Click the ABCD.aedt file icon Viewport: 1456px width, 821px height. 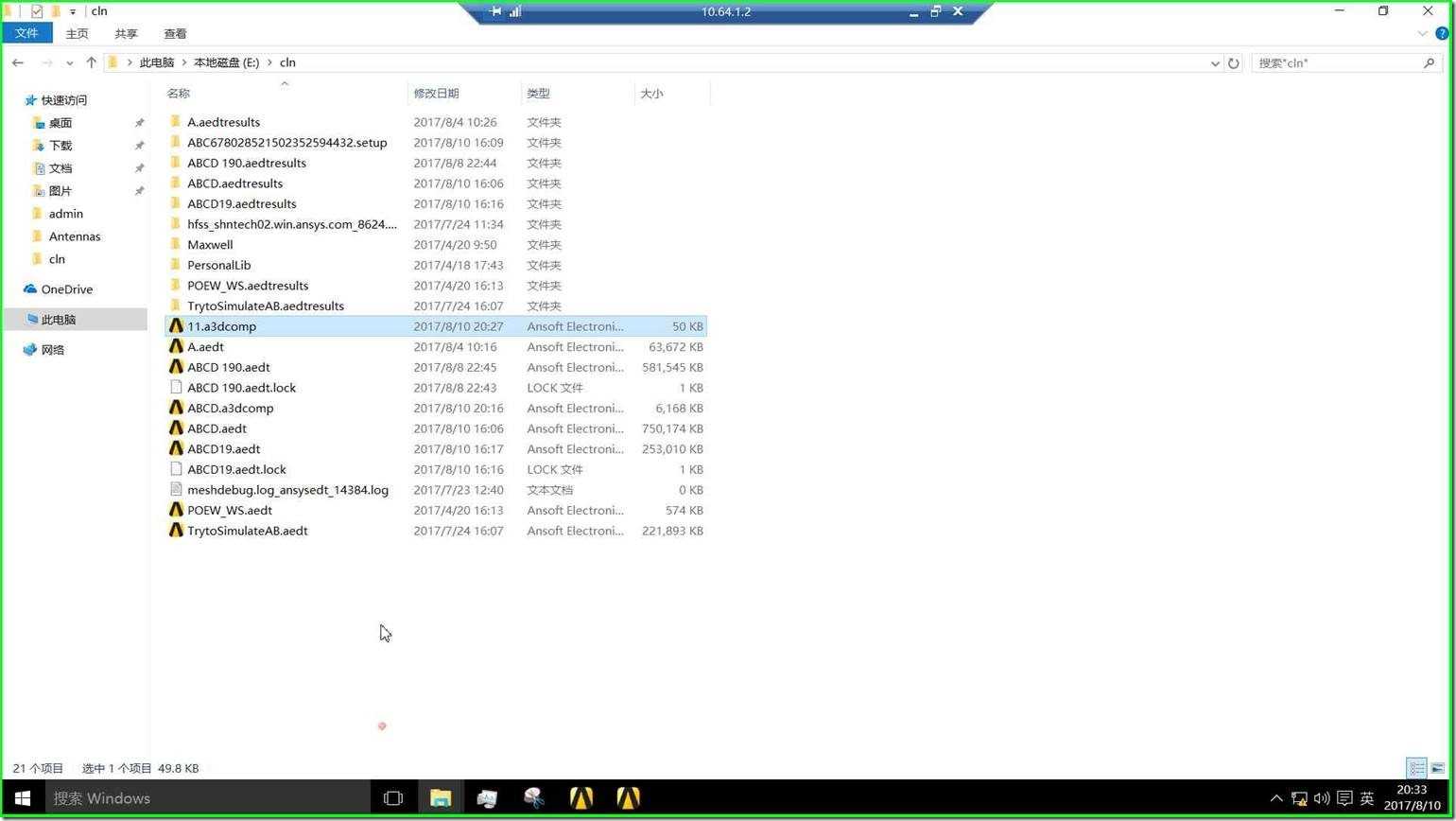coord(176,428)
